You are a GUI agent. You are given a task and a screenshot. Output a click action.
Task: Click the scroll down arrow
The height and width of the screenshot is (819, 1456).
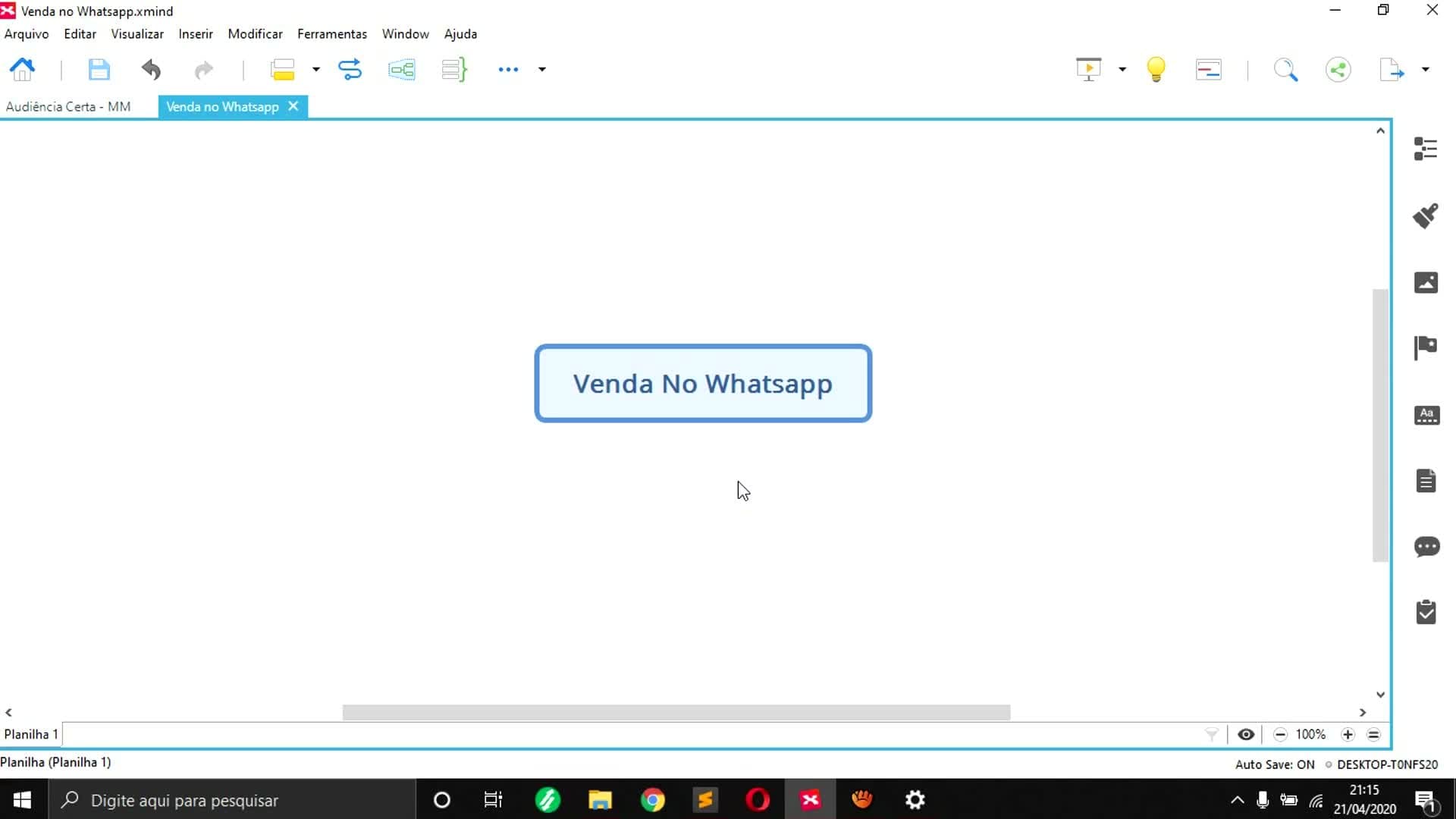coord(1380,695)
